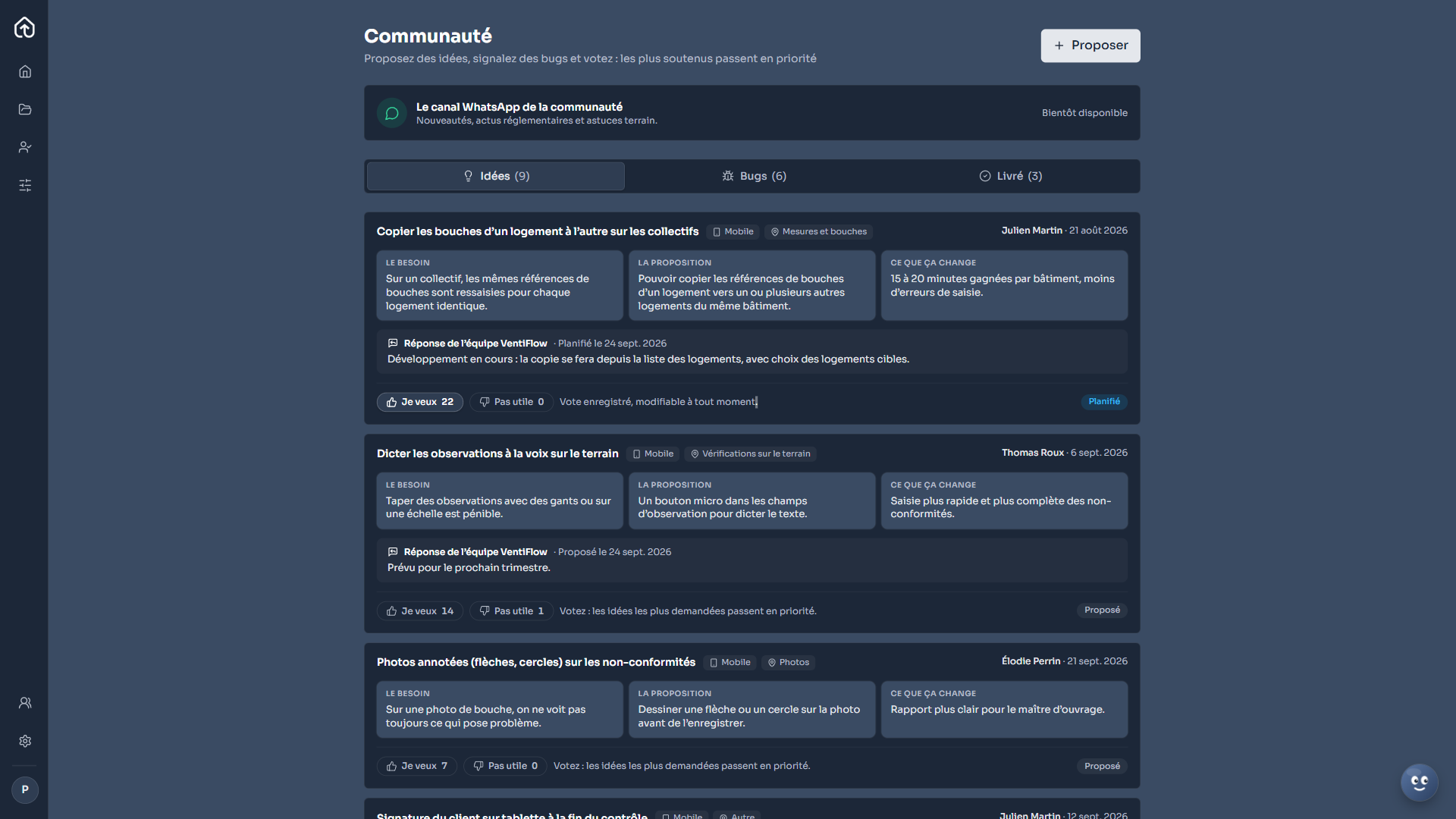Click Mobile tag on Copier les bouches idea
Image resolution: width=1456 pixels, height=819 pixels.
click(733, 232)
